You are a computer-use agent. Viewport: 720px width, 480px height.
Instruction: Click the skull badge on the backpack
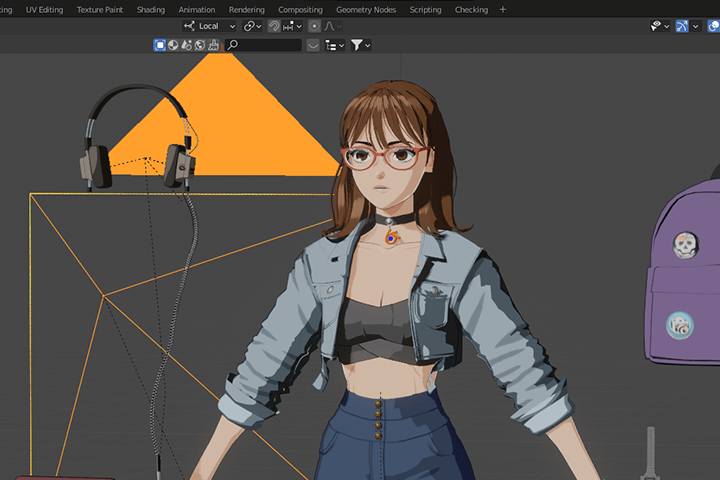[x=686, y=245]
